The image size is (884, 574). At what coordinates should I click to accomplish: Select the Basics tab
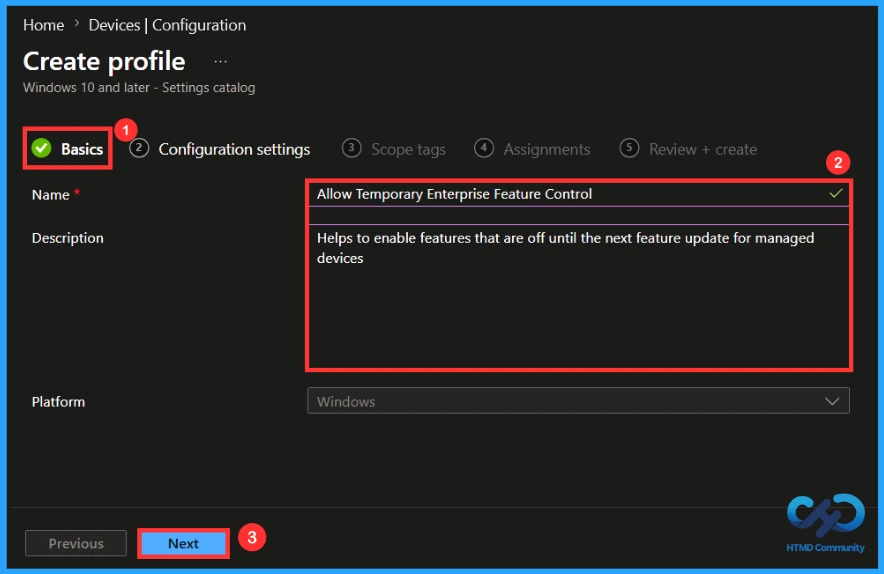(x=68, y=149)
